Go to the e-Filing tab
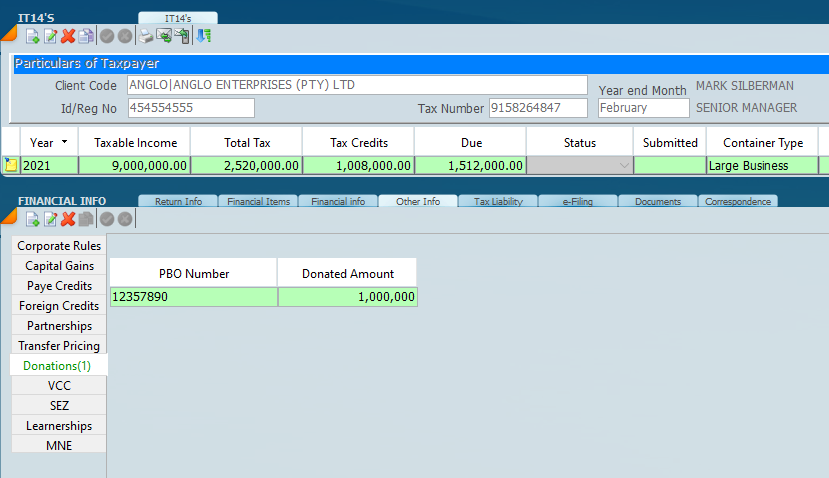This screenshot has width=829, height=478. point(577,202)
